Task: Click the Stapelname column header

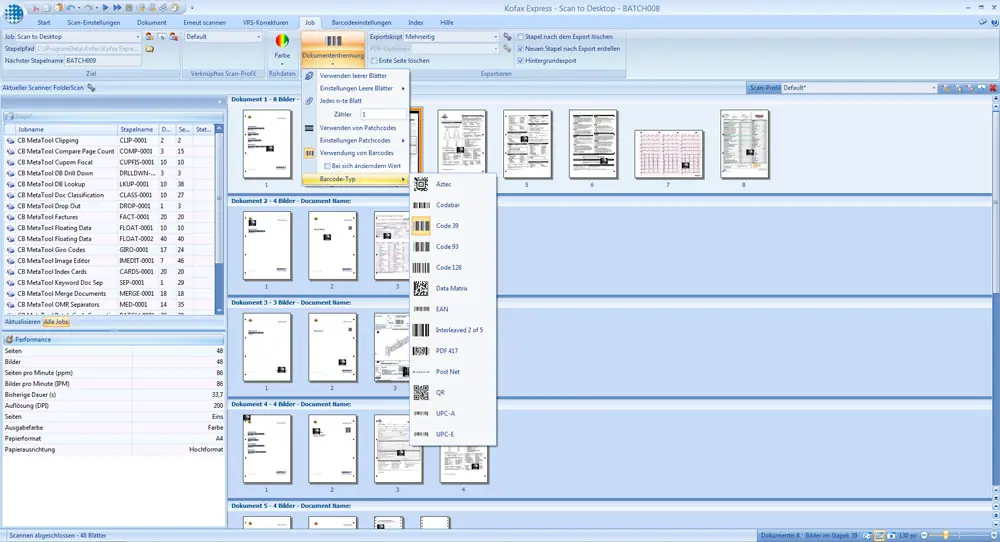Action: [138, 129]
